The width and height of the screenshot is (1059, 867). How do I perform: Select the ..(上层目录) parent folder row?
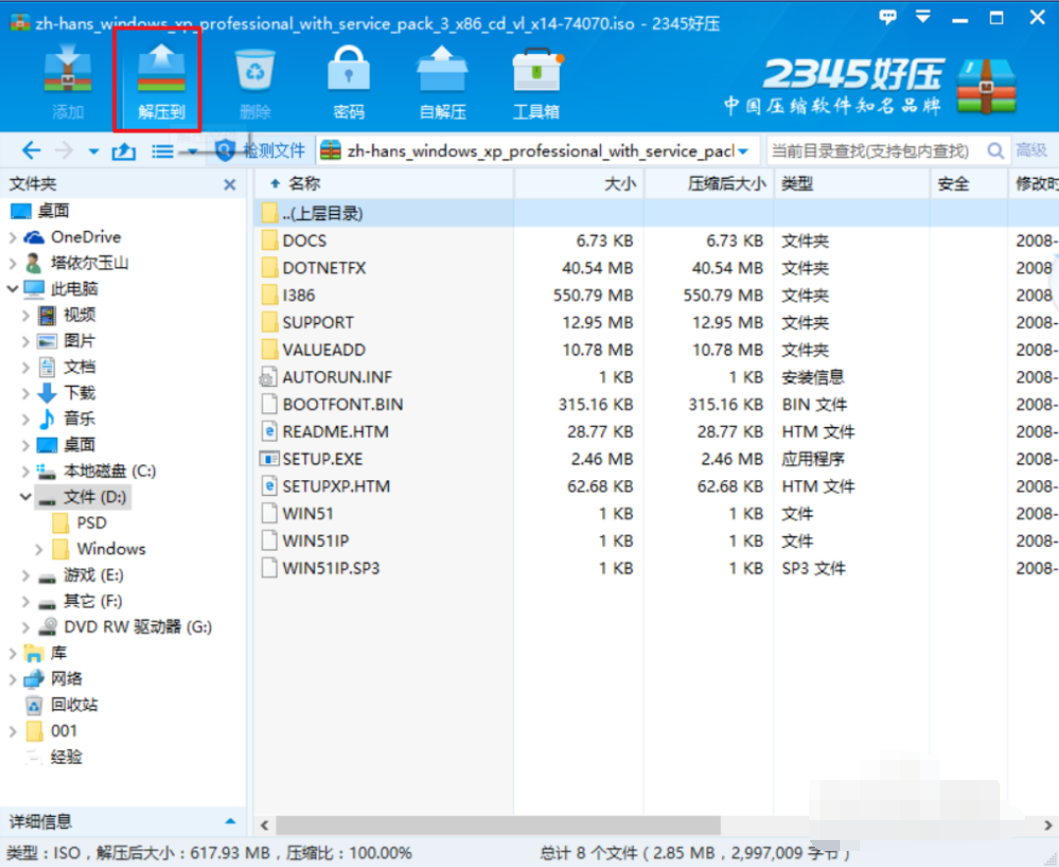pos(656,213)
